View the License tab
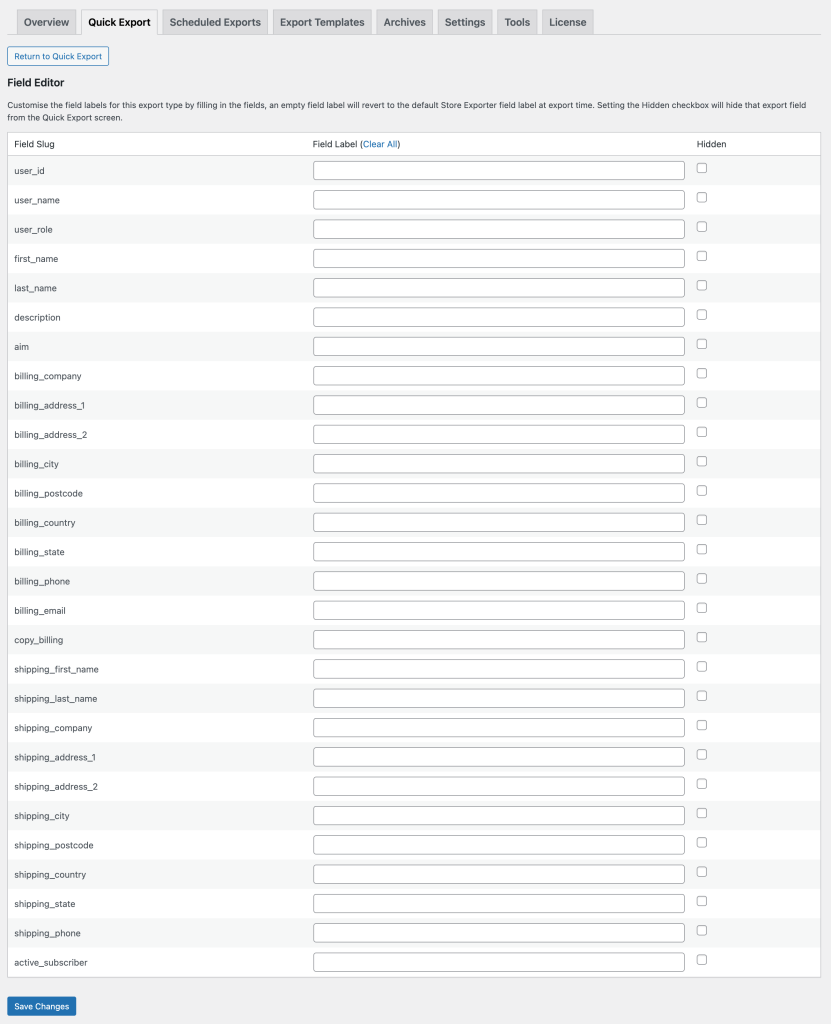Viewport: 831px width, 1024px height. tap(567, 22)
